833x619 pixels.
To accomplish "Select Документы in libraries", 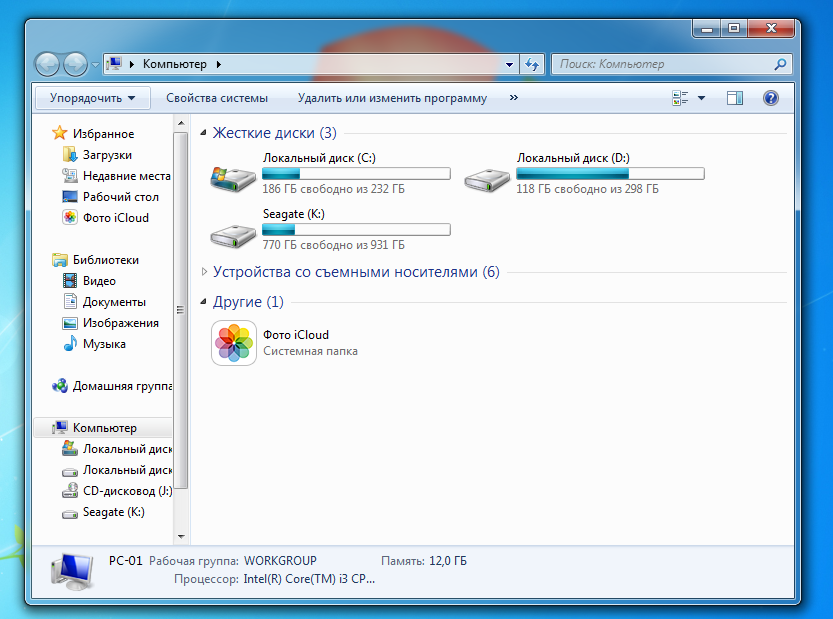I will point(114,301).
